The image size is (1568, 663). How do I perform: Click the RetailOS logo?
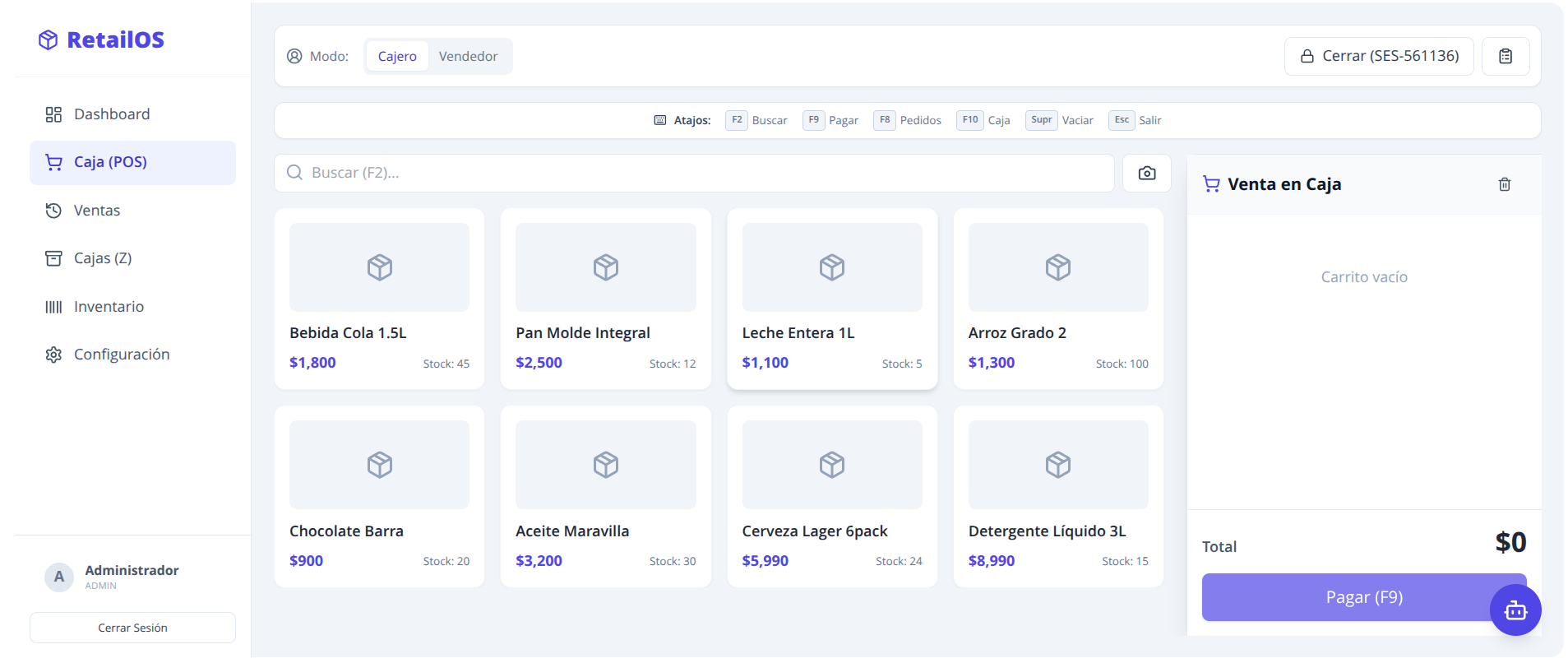(x=101, y=39)
